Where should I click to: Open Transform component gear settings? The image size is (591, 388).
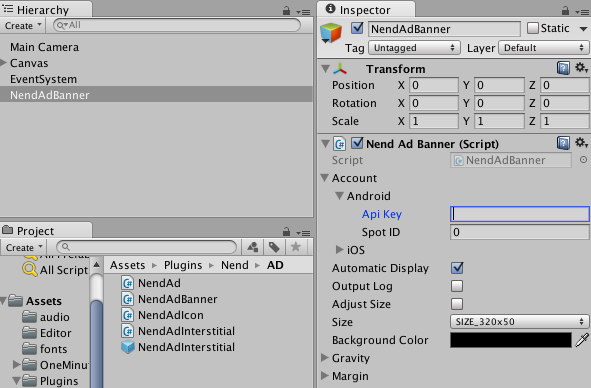tap(581, 68)
